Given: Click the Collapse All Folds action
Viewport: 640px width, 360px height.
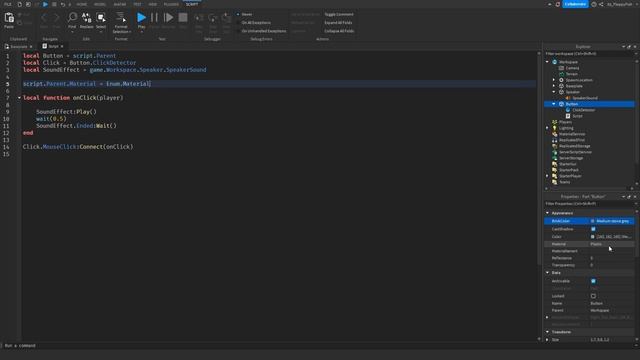Looking at the screenshot, I should 339,31.
